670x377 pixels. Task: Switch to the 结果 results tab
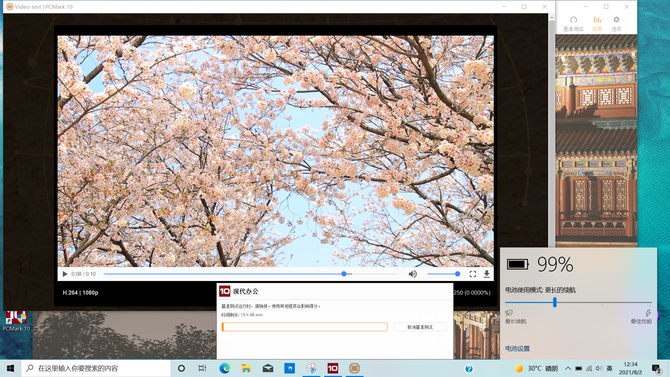[x=597, y=24]
